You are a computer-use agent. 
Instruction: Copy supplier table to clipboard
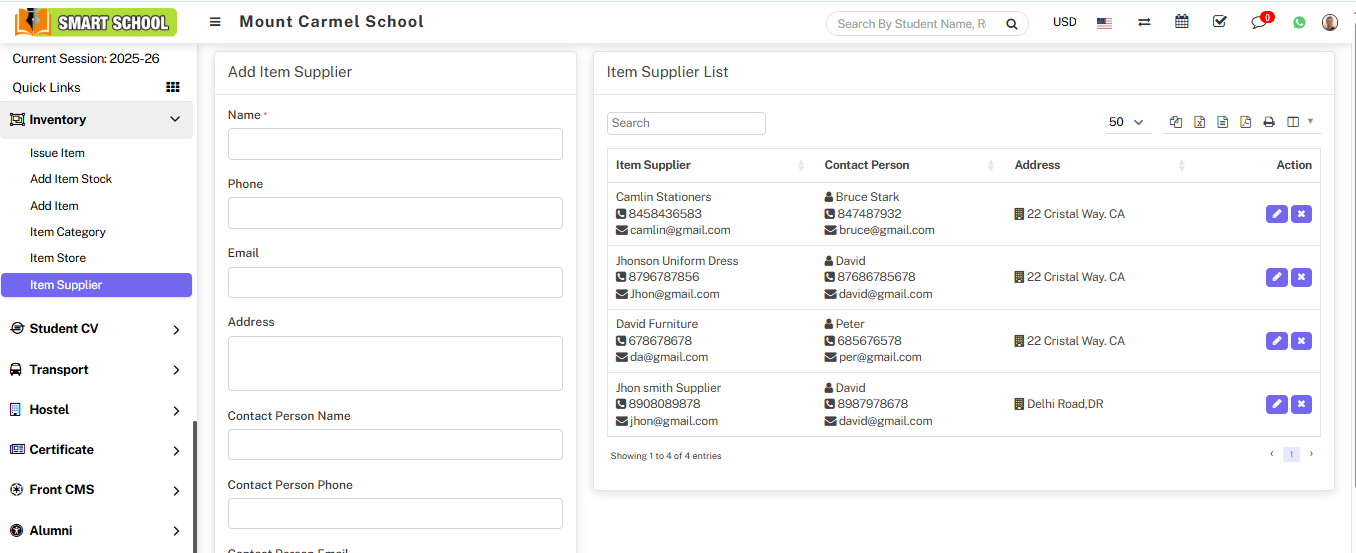point(1176,122)
